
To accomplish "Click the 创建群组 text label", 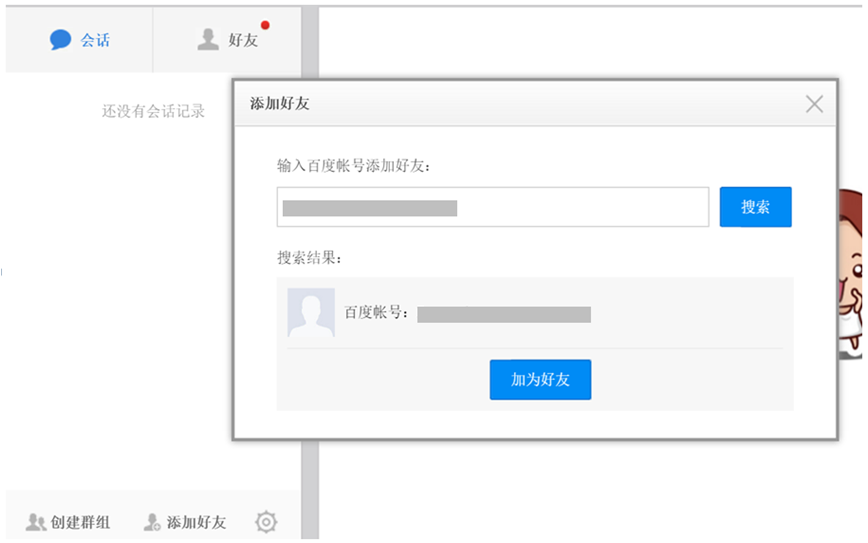I will [x=80, y=522].
